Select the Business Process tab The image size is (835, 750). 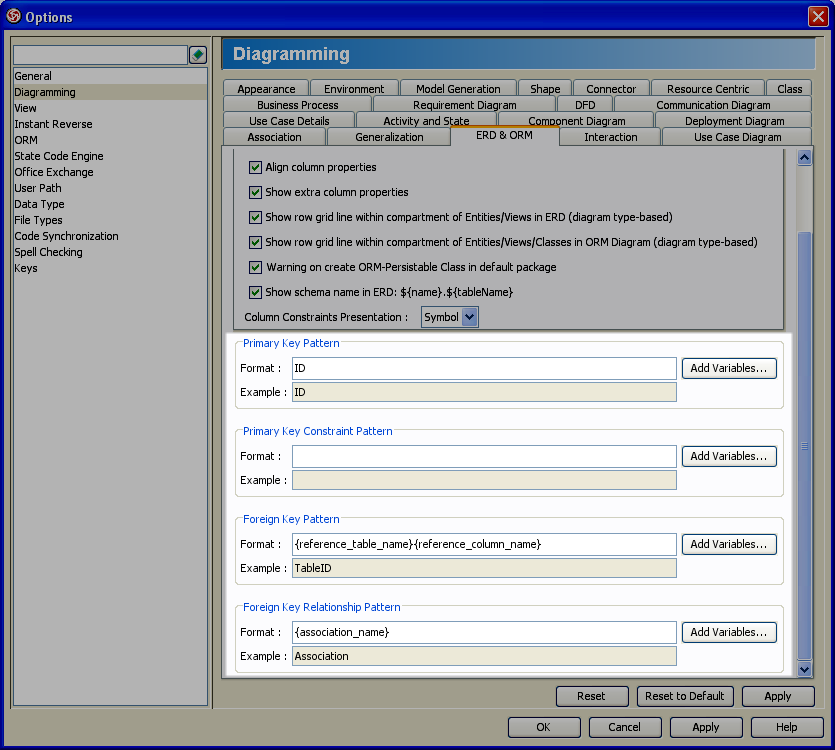click(297, 104)
